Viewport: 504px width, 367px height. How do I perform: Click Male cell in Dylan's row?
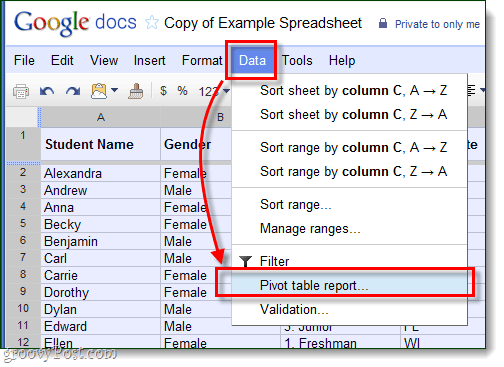(196, 309)
